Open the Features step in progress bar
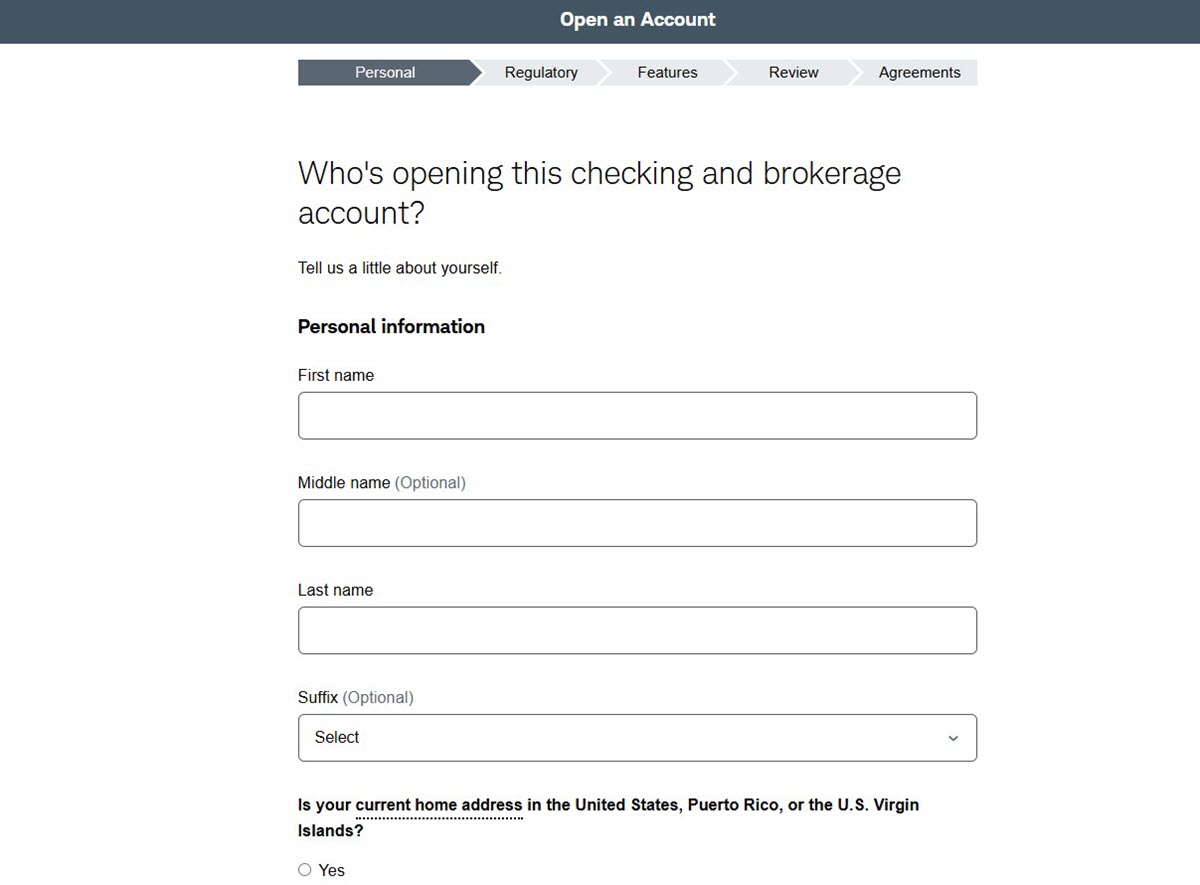Screen dimensions: 1200x885 (x=667, y=72)
